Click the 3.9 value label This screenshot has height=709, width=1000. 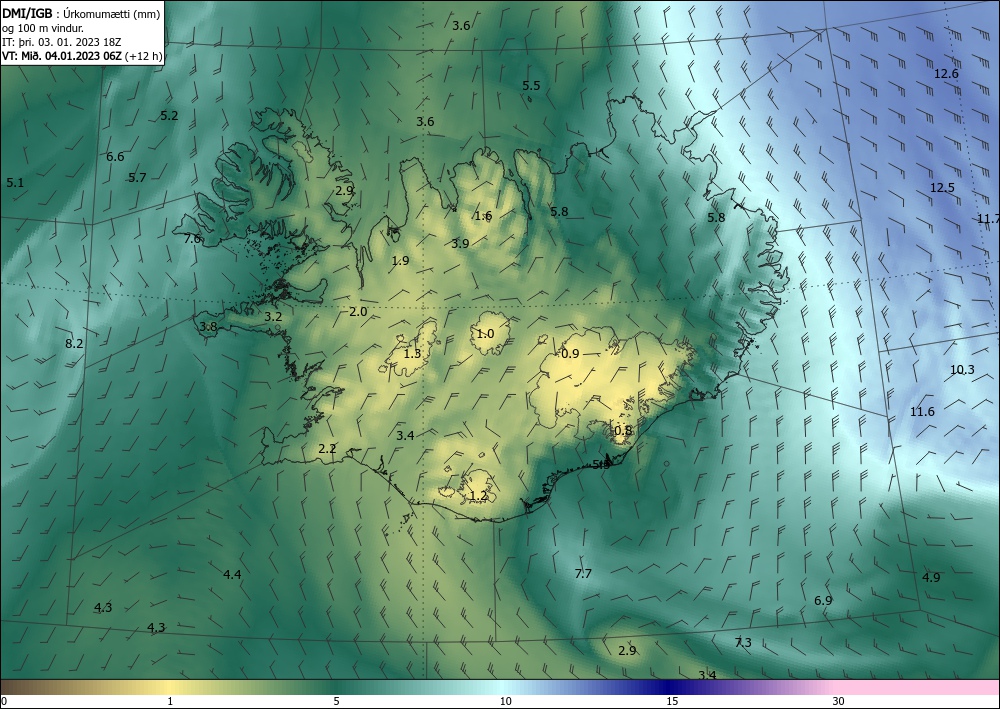(x=460, y=243)
